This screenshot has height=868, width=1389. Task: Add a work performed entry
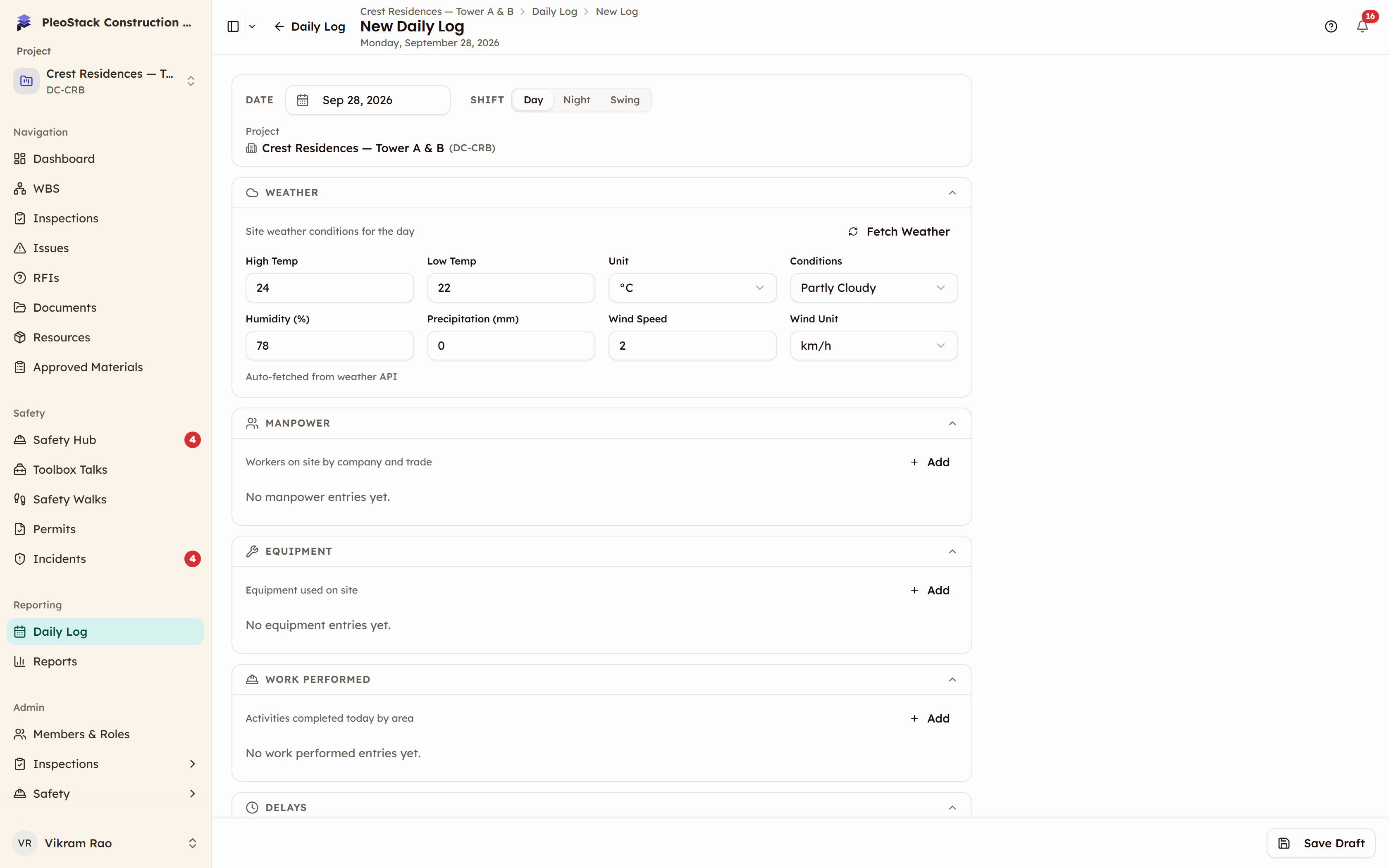point(930,718)
